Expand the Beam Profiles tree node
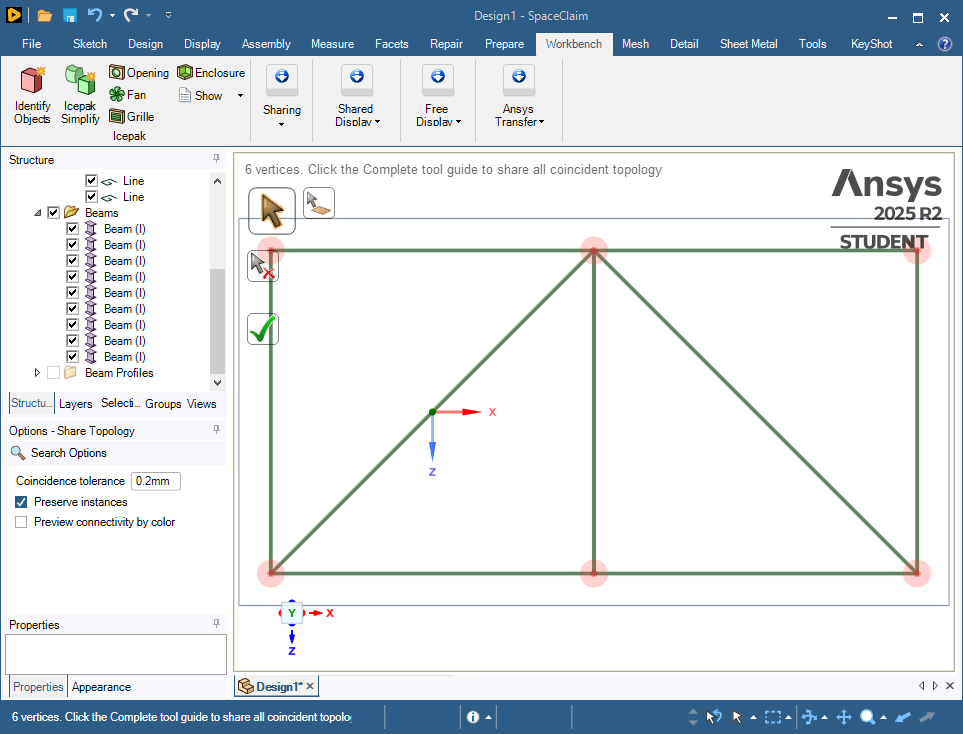 click(x=38, y=373)
